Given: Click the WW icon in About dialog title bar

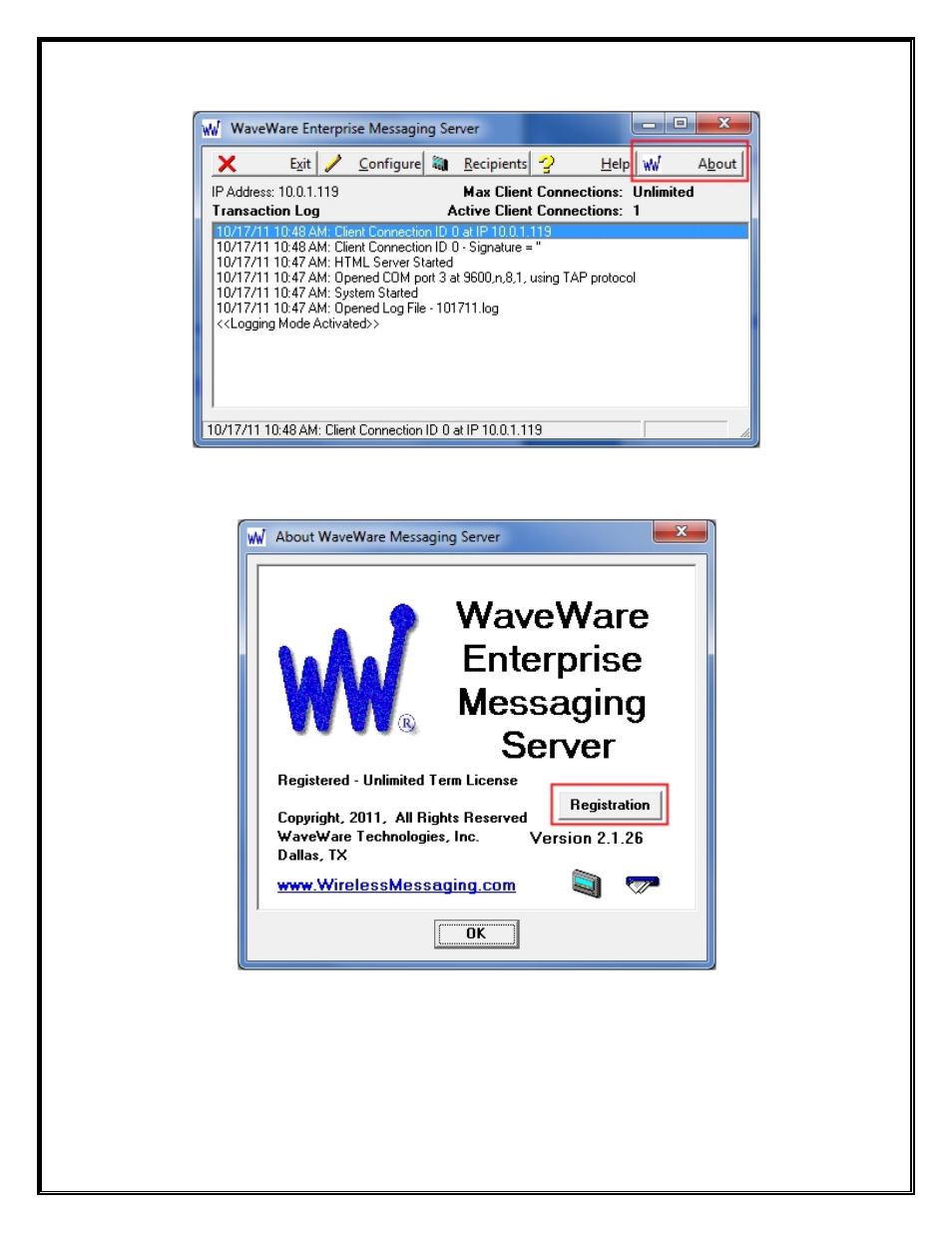Looking at the screenshot, I should pyautogui.click(x=256, y=537).
